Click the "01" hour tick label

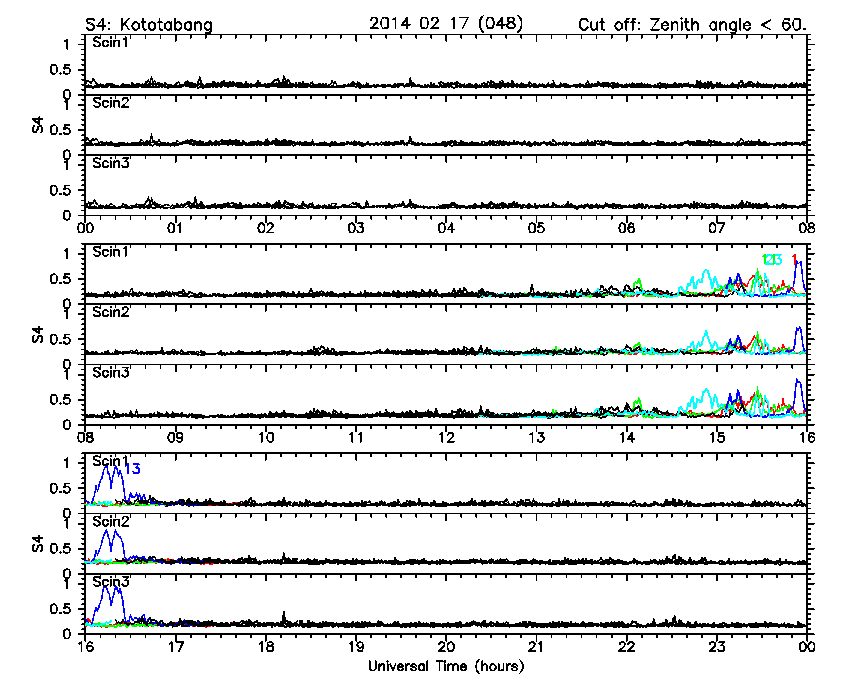[x=175, y=228]
